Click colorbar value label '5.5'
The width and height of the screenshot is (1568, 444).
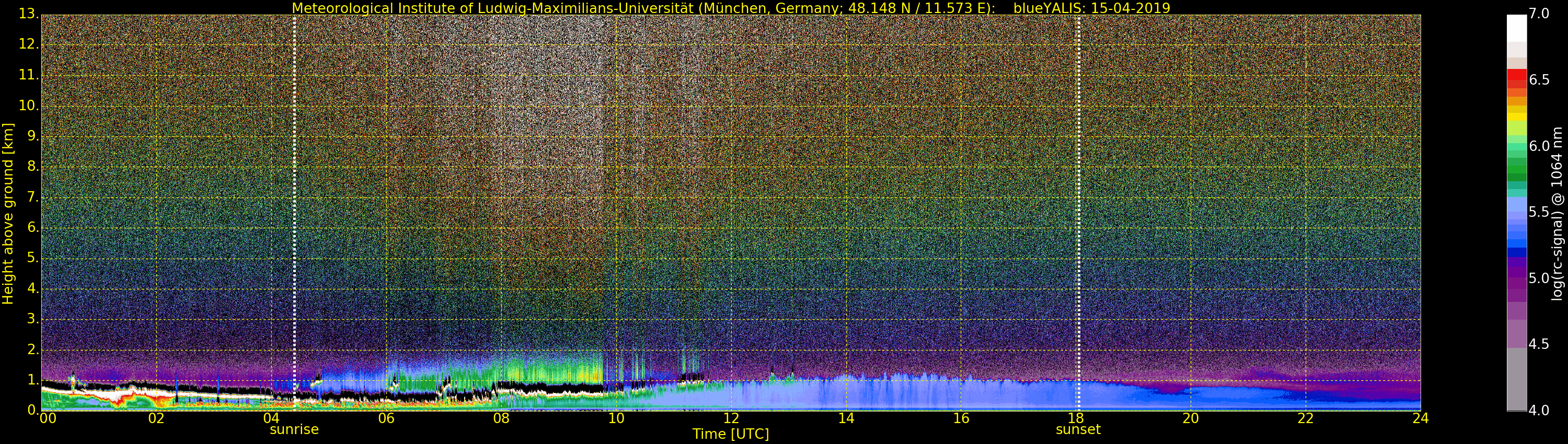coord(1539,212)
